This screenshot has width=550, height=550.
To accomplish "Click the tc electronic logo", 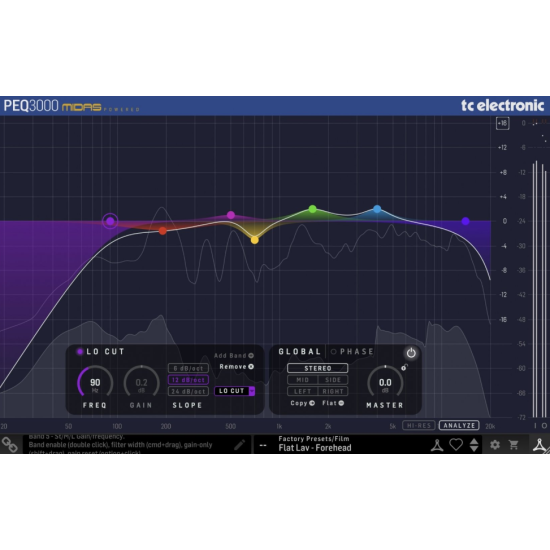I will pos(502,105).
